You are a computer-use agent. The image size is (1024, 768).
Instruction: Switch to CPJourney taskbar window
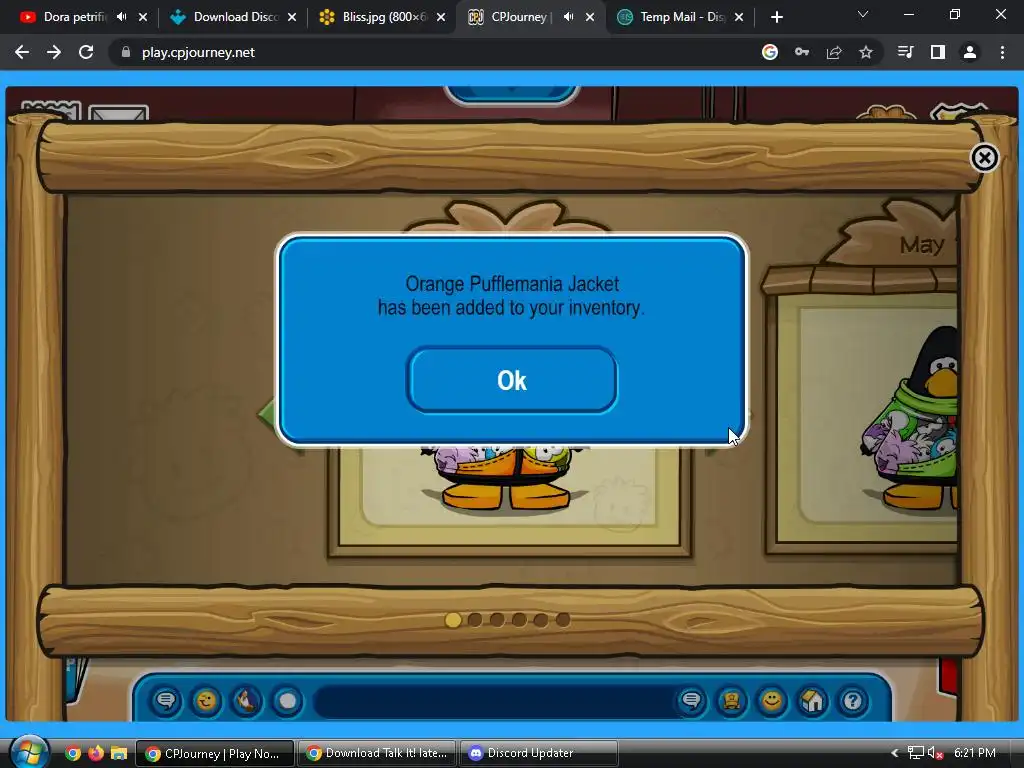[x=215, y=754]
